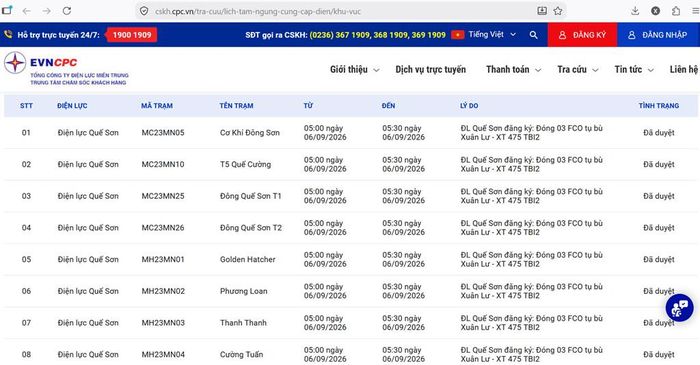Viewport: 700px width, 365px height.
Task: Open Dịch vụ trực tuyến menu item
Action: coord(430,70)
